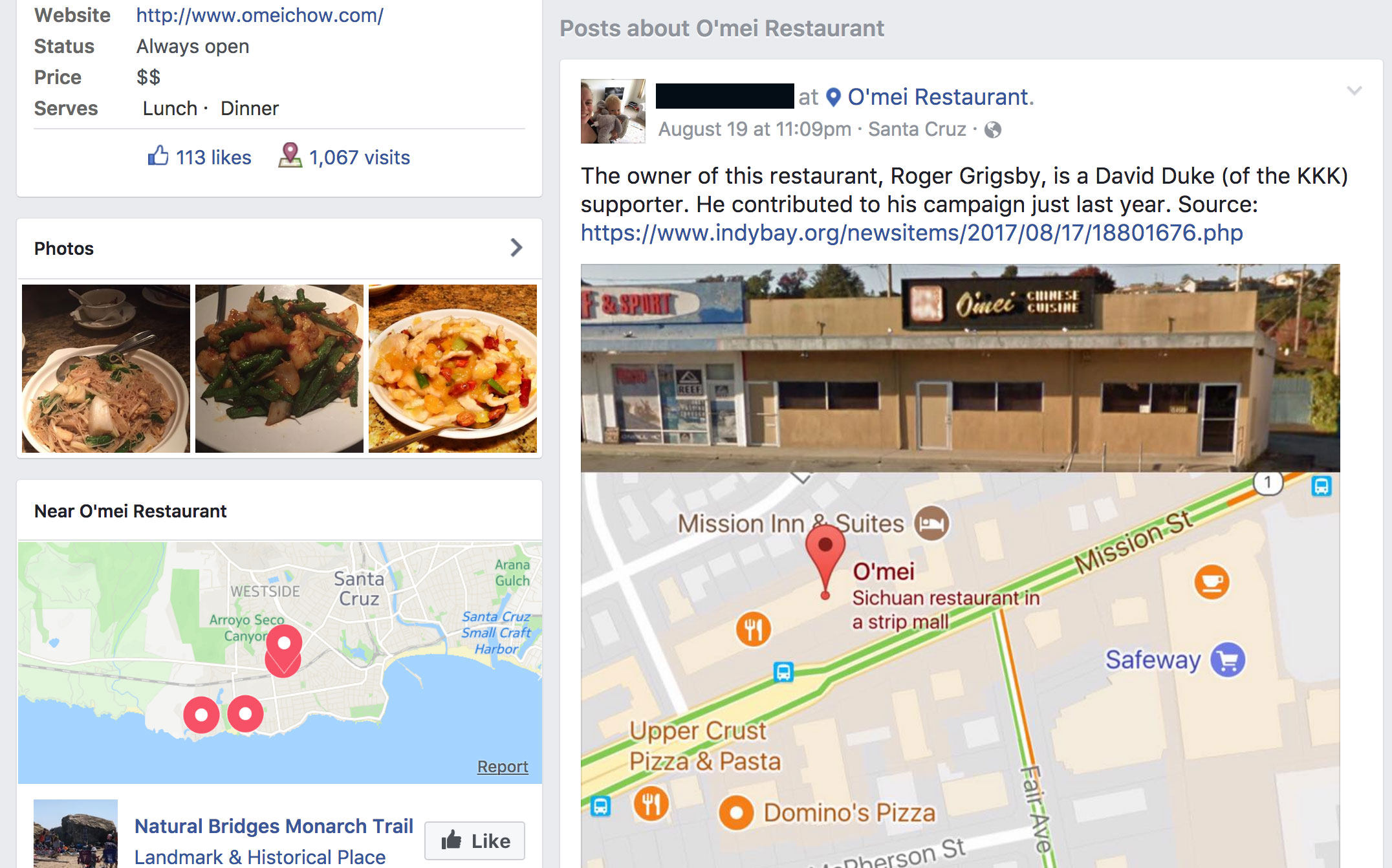The width and height of the screenshot is (1392, 868).
Task: Click the map pin icon beside 1,067 visits
Action: (290, 155)
